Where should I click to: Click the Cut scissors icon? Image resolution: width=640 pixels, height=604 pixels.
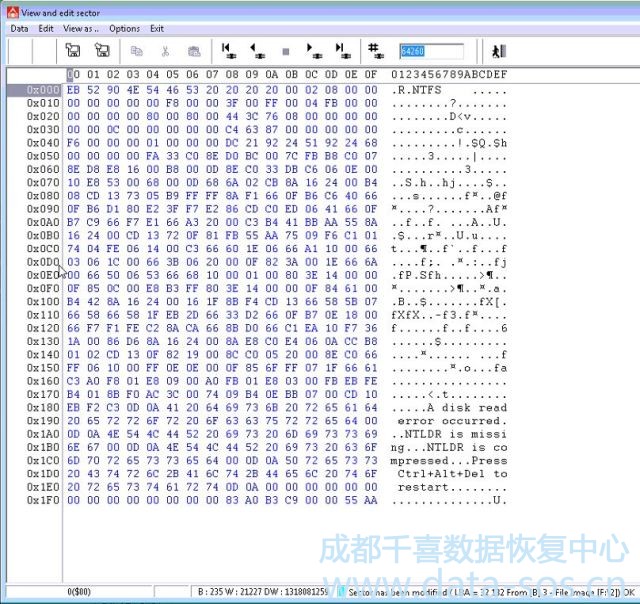pos(165,51)
